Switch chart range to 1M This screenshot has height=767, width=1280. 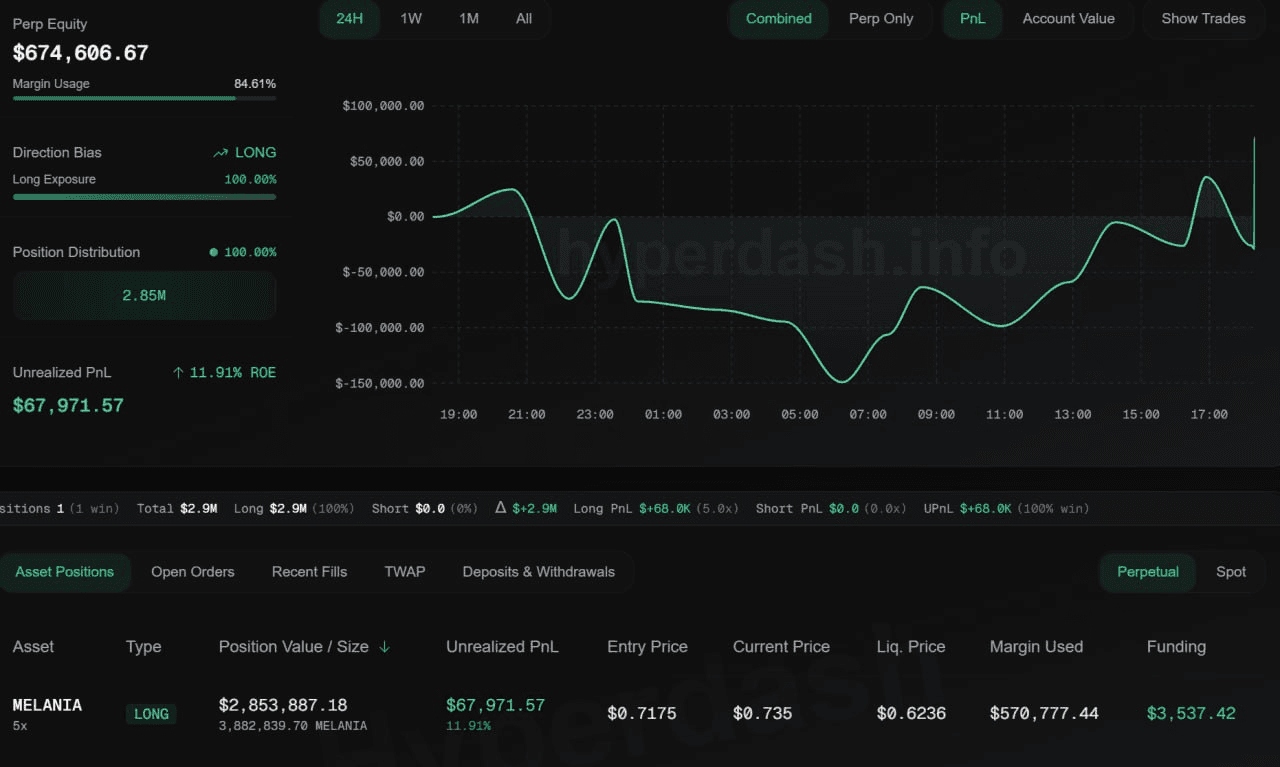pyautogui.click(x=469, y=19)
